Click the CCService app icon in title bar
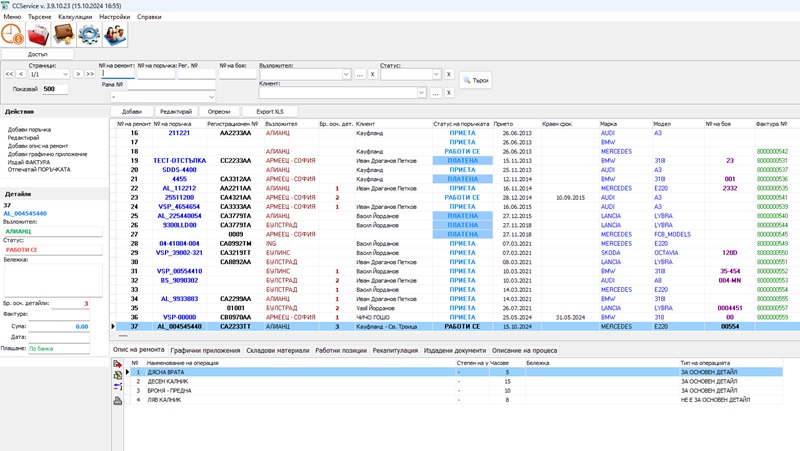Screen dimensions: 800x451 point(5,6)
